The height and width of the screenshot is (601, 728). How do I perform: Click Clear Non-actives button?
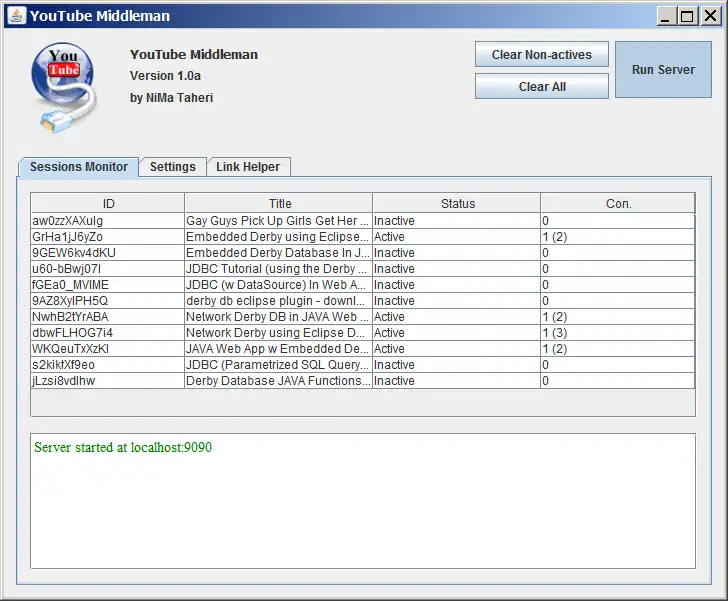(541, 54)
